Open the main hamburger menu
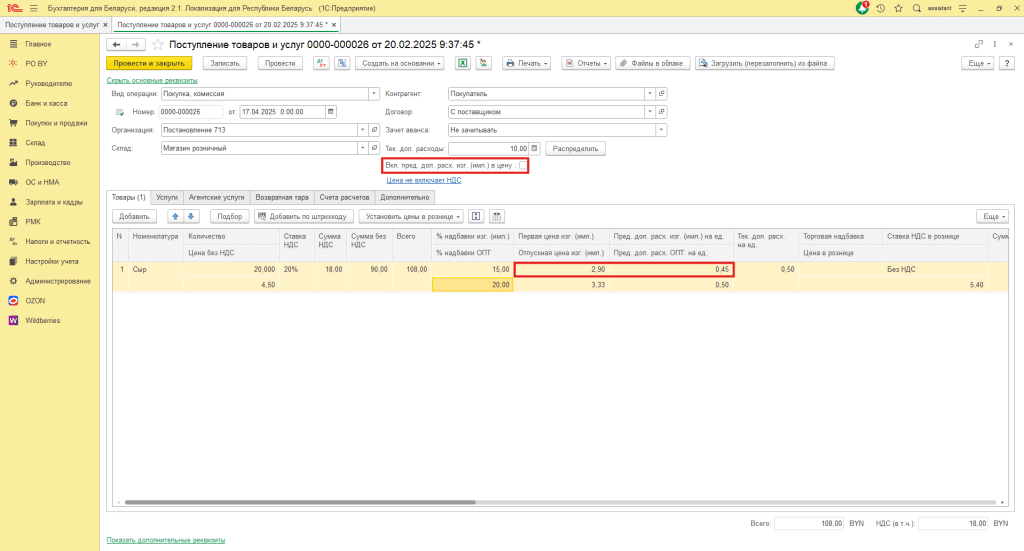 tap(33, 8)
